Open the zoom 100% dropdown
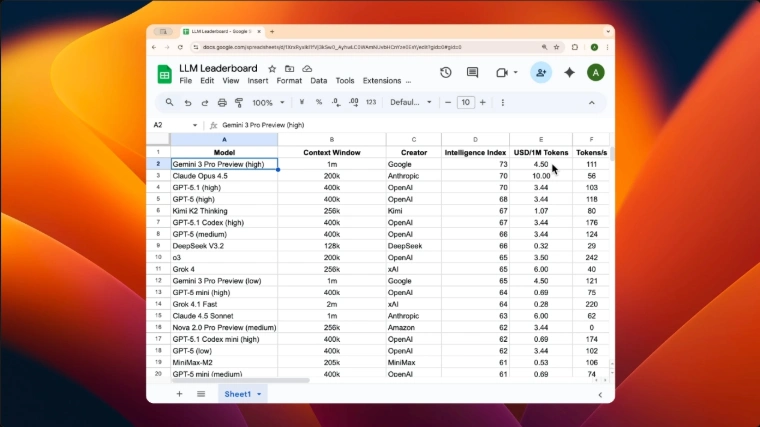 coord(267,102)
